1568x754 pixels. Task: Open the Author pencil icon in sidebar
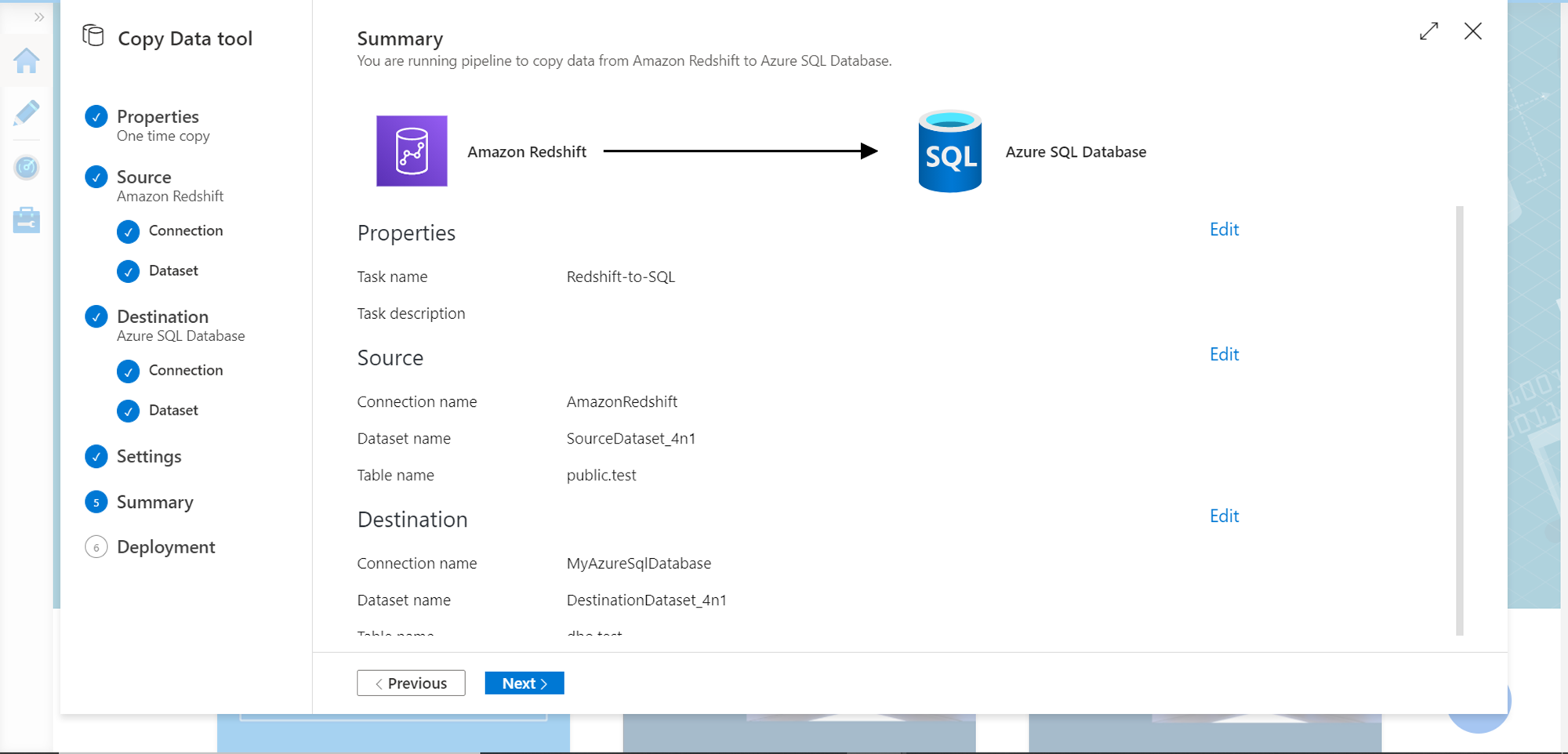click(27, 113)
